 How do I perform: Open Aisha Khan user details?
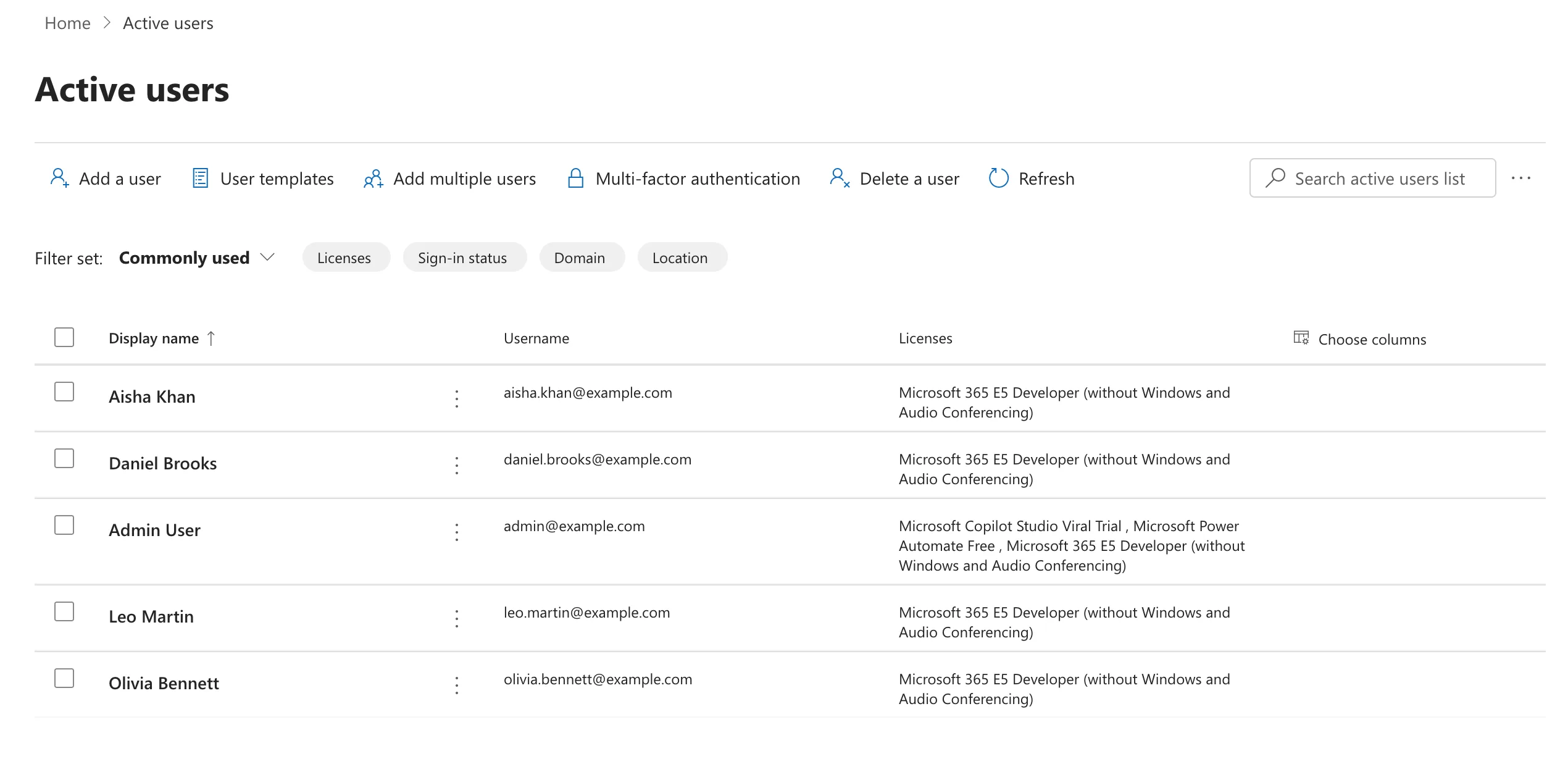pos(152,396)
